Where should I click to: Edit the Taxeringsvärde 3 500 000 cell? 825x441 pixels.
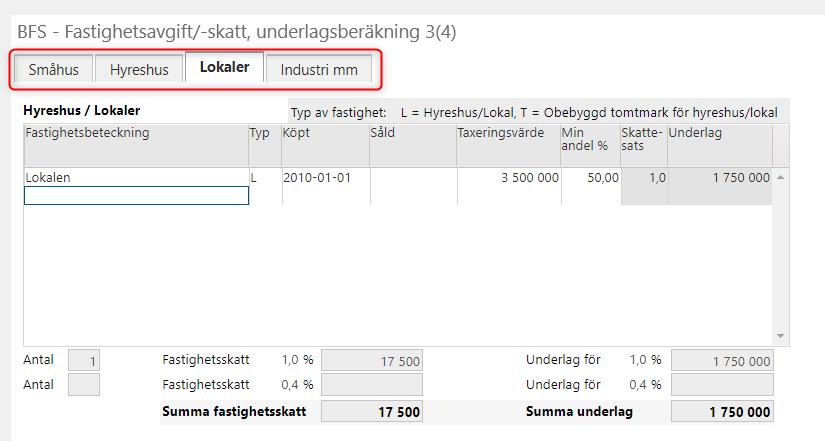509,177
